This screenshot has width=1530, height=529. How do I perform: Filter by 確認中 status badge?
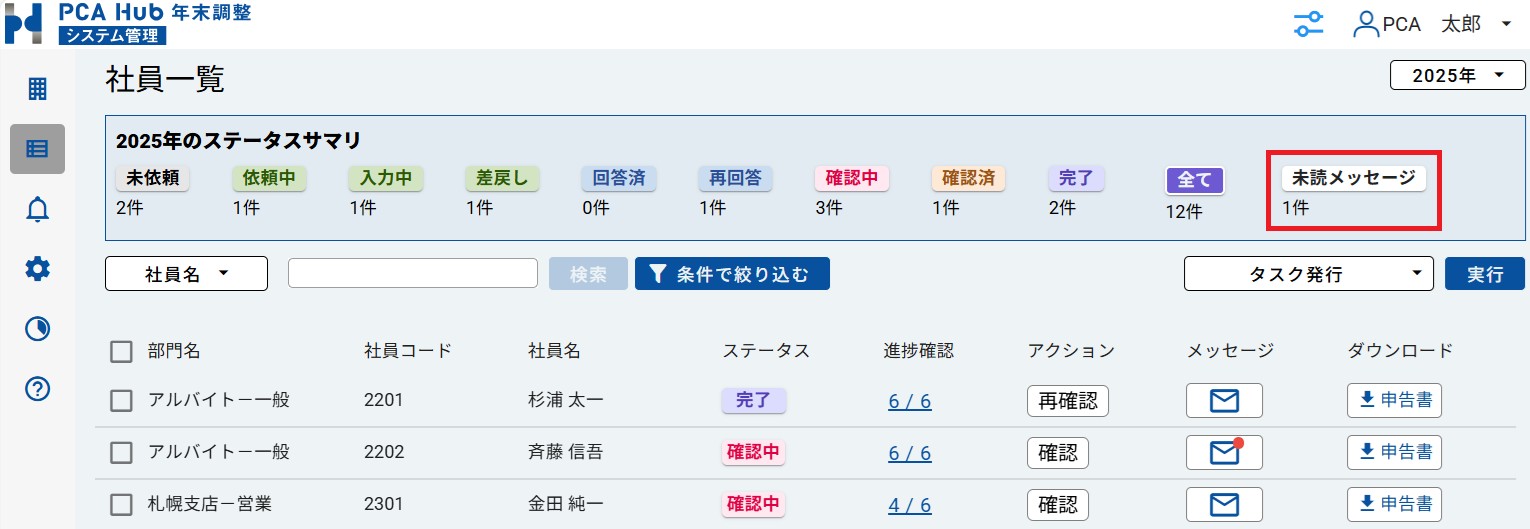click(x=851, y=179)
